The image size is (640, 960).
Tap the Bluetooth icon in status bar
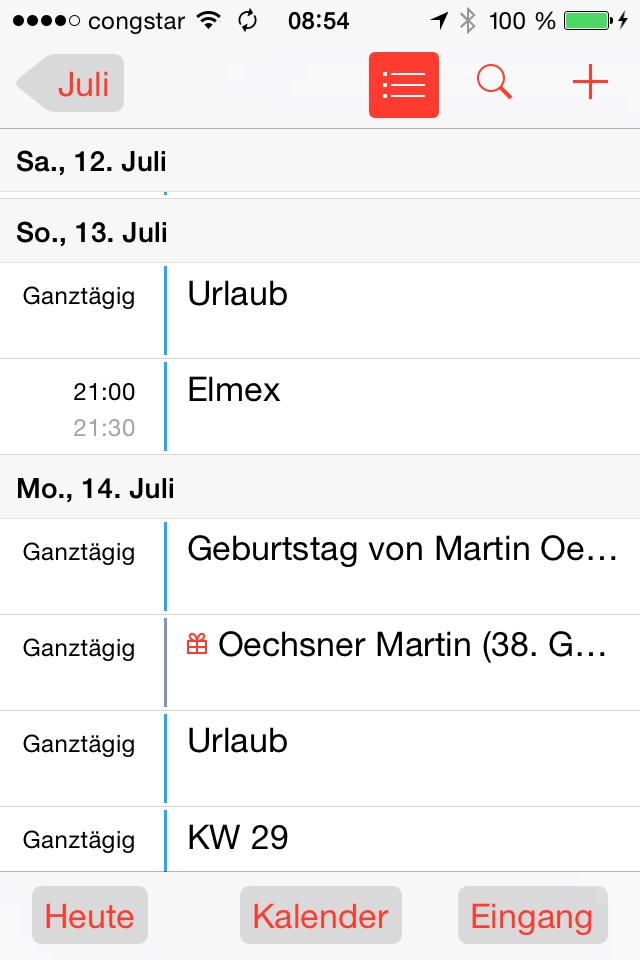pos(467,21)
